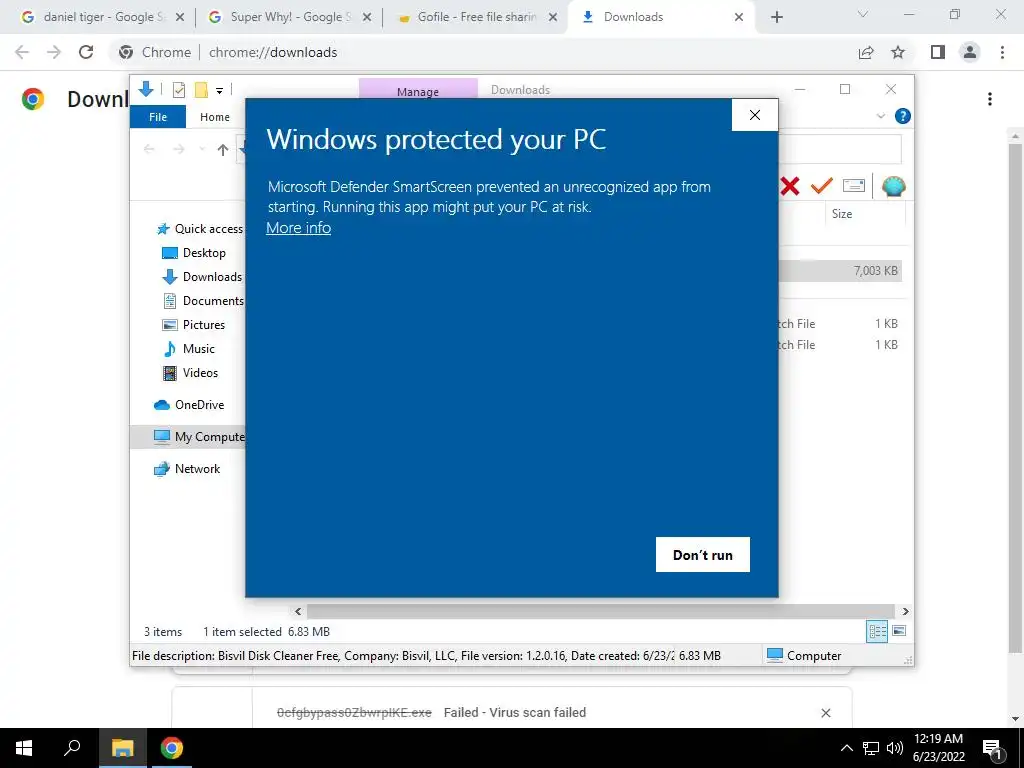Click File Explorer taskbar icon
This screenshot has height=768, width=1024.
point(122,748)
